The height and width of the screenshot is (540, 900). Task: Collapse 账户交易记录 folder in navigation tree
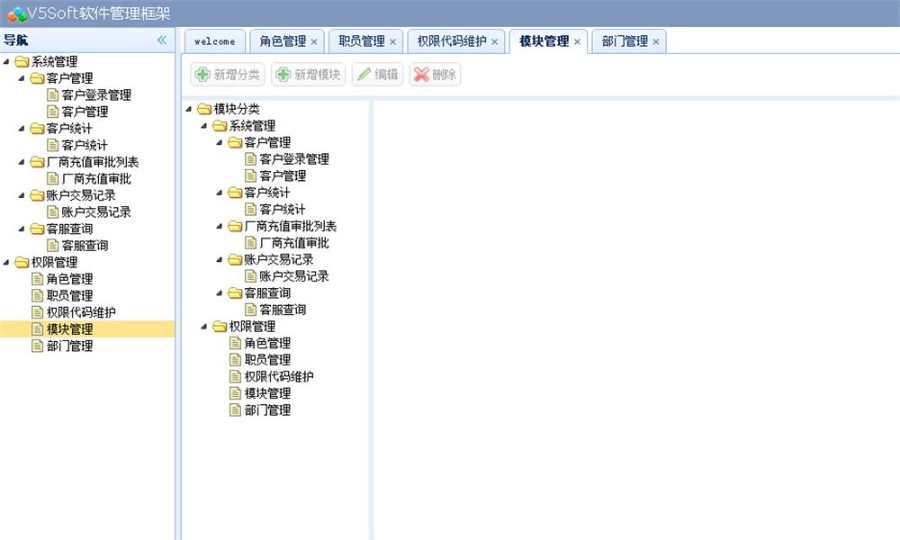pos(22,195)
